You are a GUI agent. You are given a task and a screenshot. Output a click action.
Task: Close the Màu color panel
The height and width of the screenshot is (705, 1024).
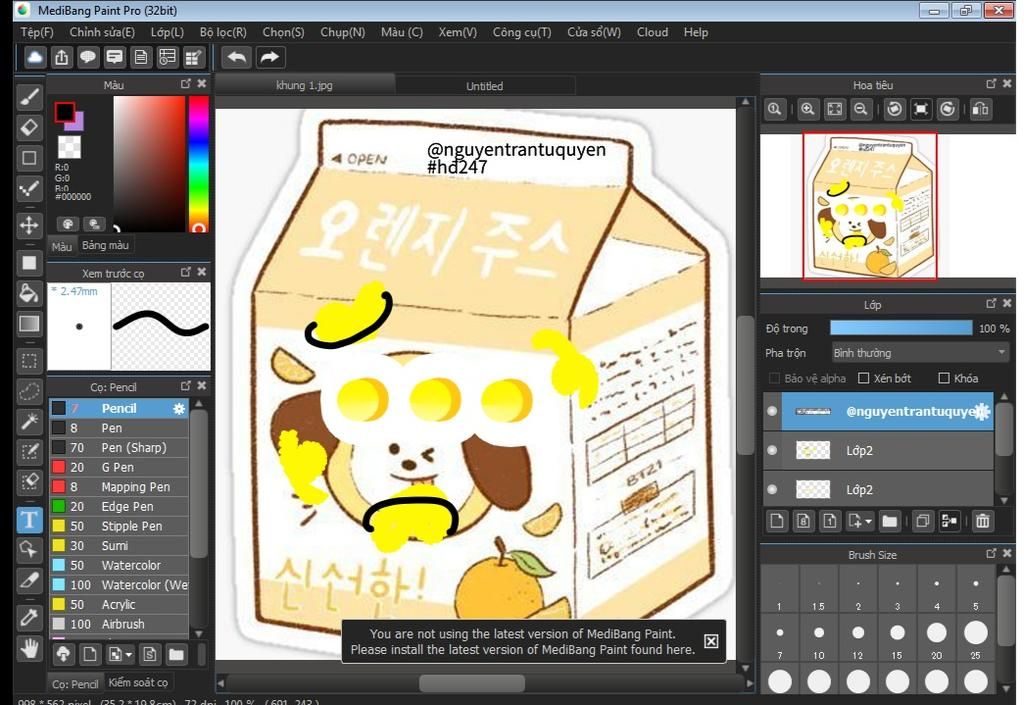[x=202, y=84]
